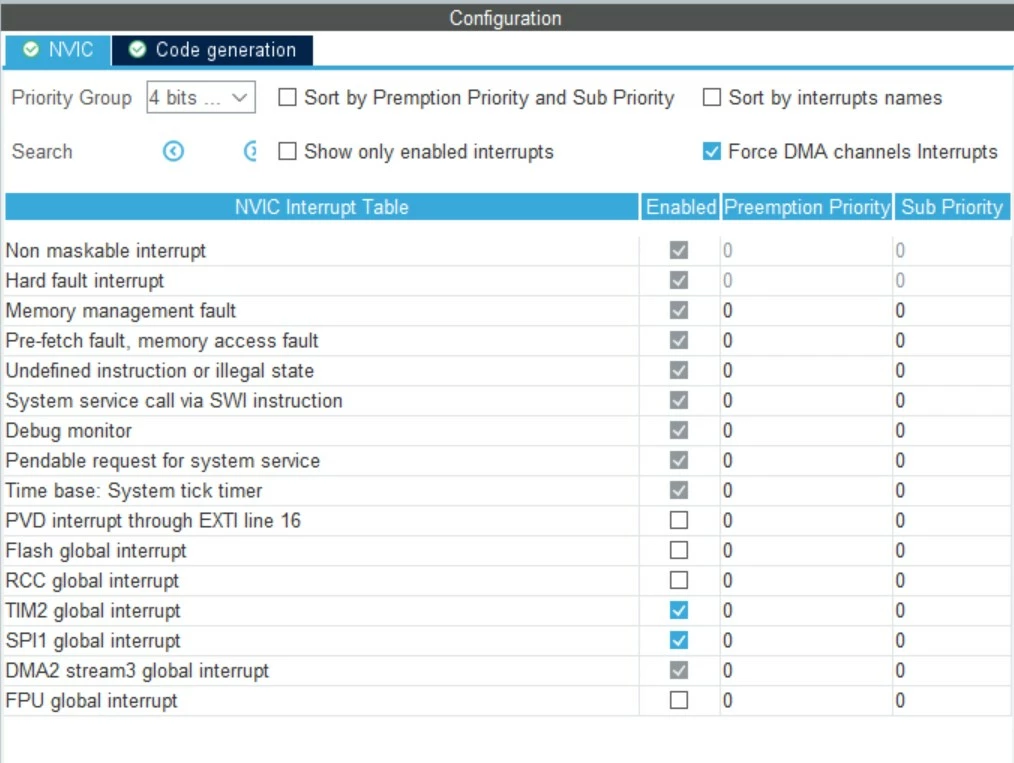This screenshot has width=1014, height=763.
Task: Click the Preemption Priority column header
Action: 806,207
